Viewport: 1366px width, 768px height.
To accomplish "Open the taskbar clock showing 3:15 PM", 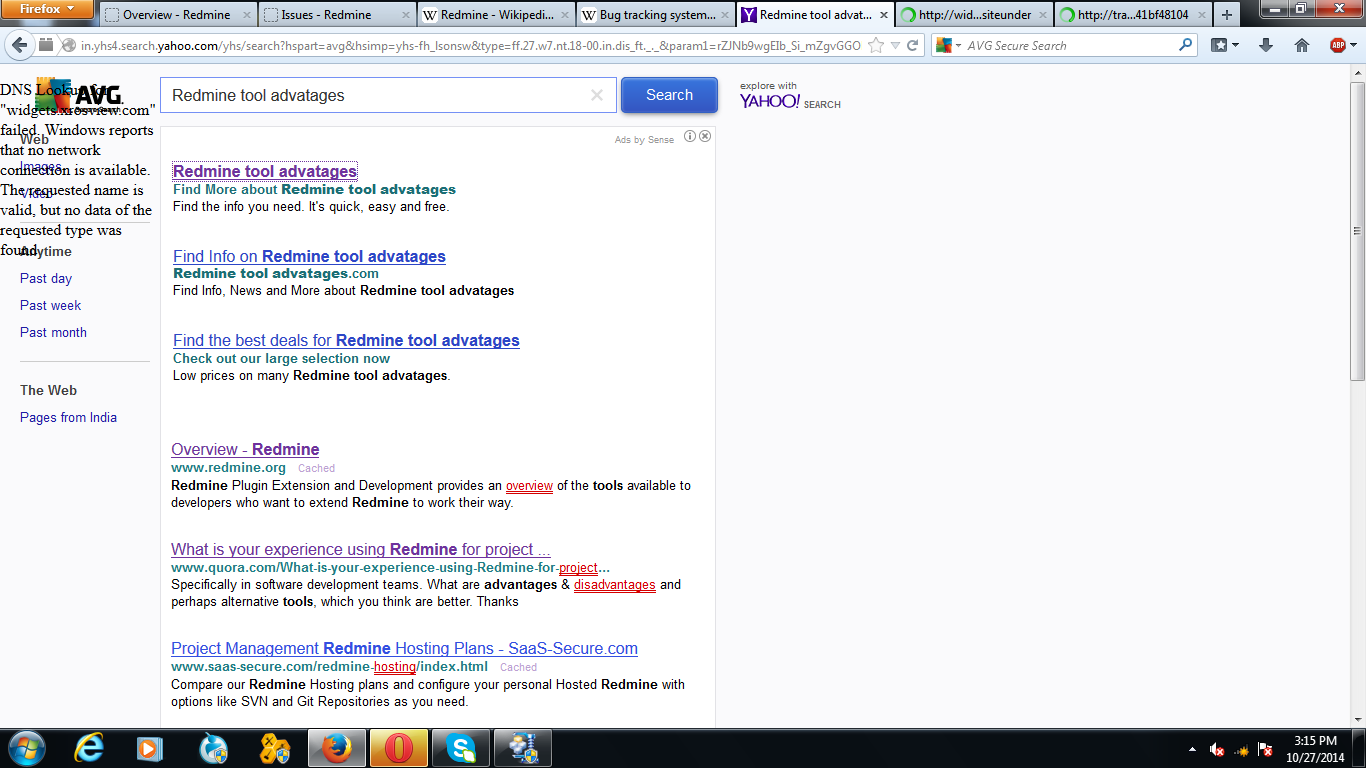I will point(1315,749).
